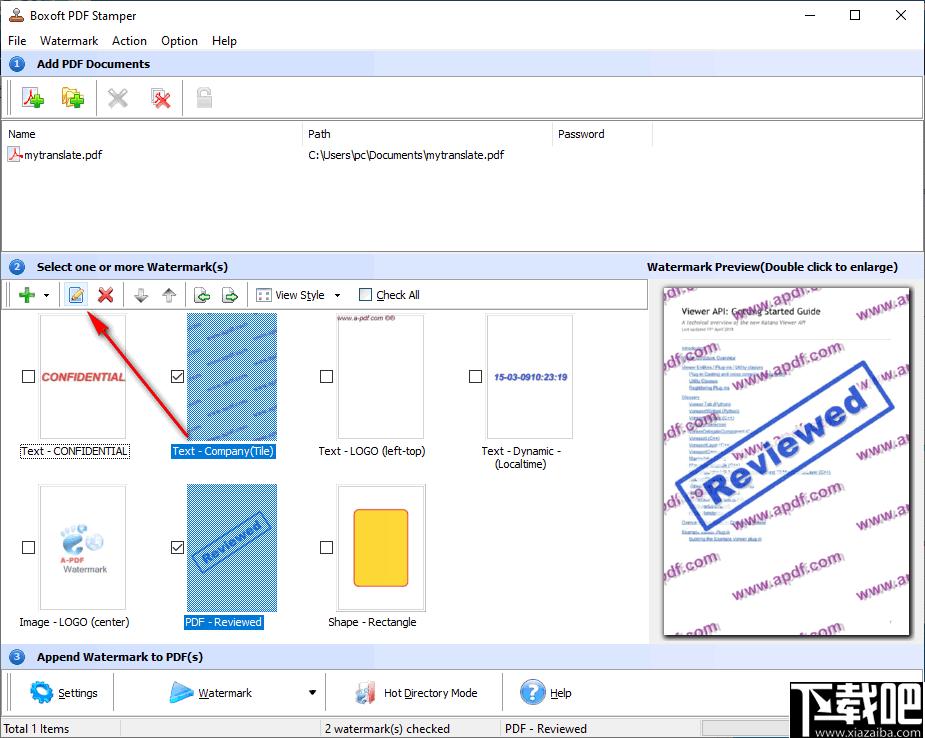The image size is (925, 738).
Task: Open the File menu
Action: (17, 41)
